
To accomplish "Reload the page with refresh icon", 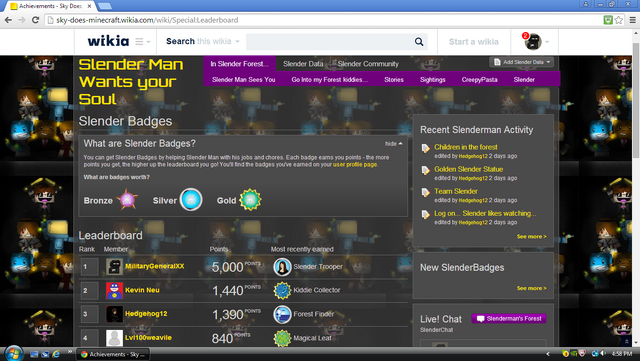I will [x=36, y=20].
